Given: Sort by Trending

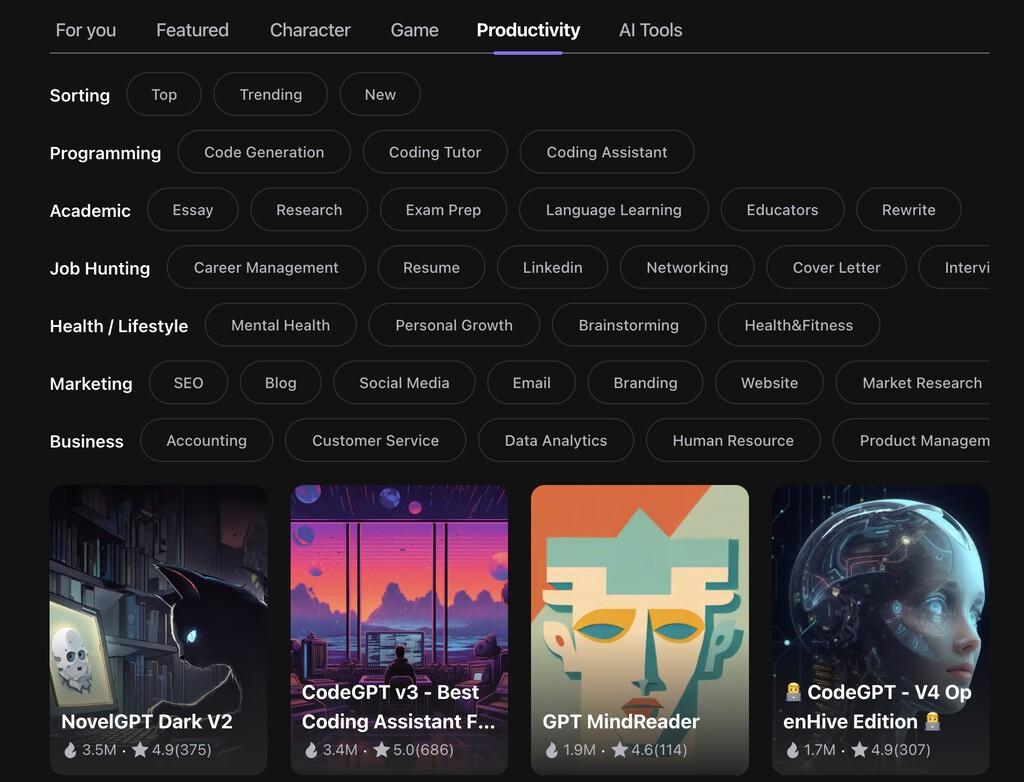Looking at the screenshot, I should [x=271, y=95].
